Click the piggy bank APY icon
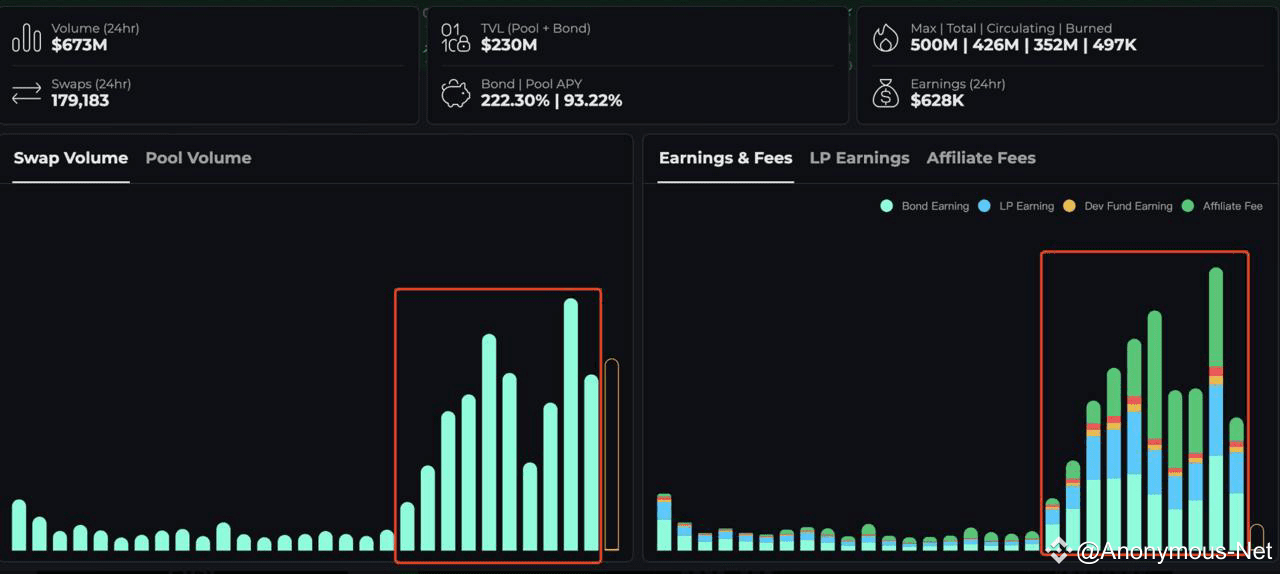1280x574 pixels. point(456,94)
